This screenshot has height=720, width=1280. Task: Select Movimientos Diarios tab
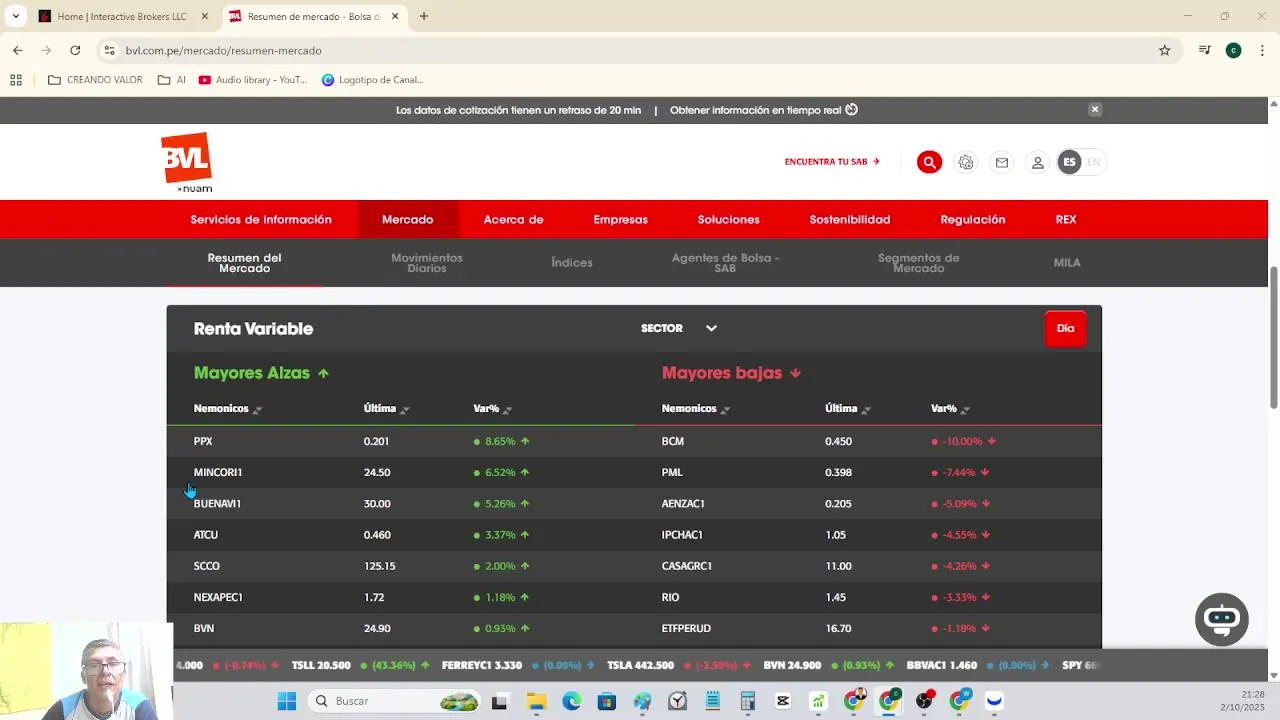pyautogui.click(x=427, y=263)
